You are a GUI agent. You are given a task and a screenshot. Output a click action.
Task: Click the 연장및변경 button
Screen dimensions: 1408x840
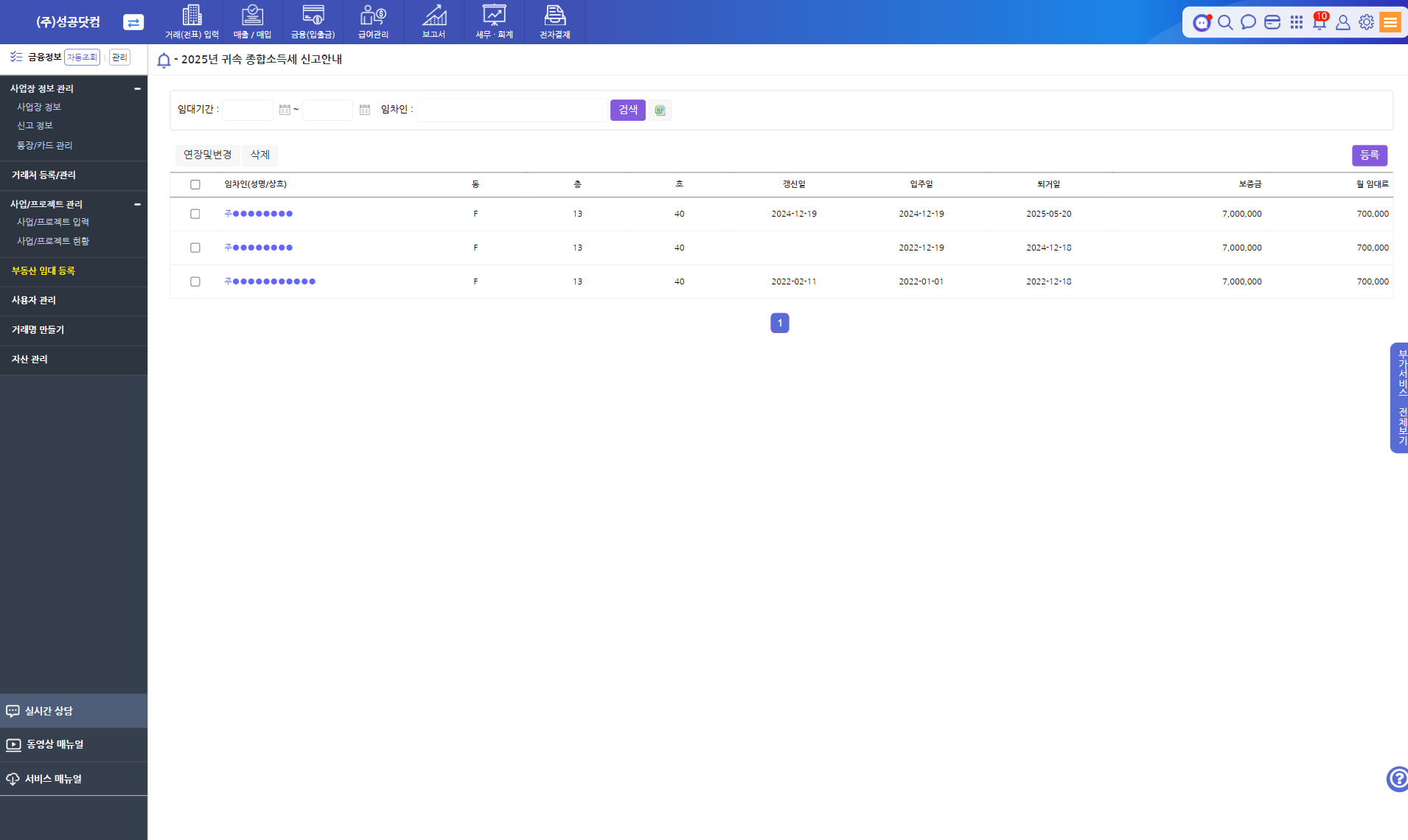coord(208,155)
